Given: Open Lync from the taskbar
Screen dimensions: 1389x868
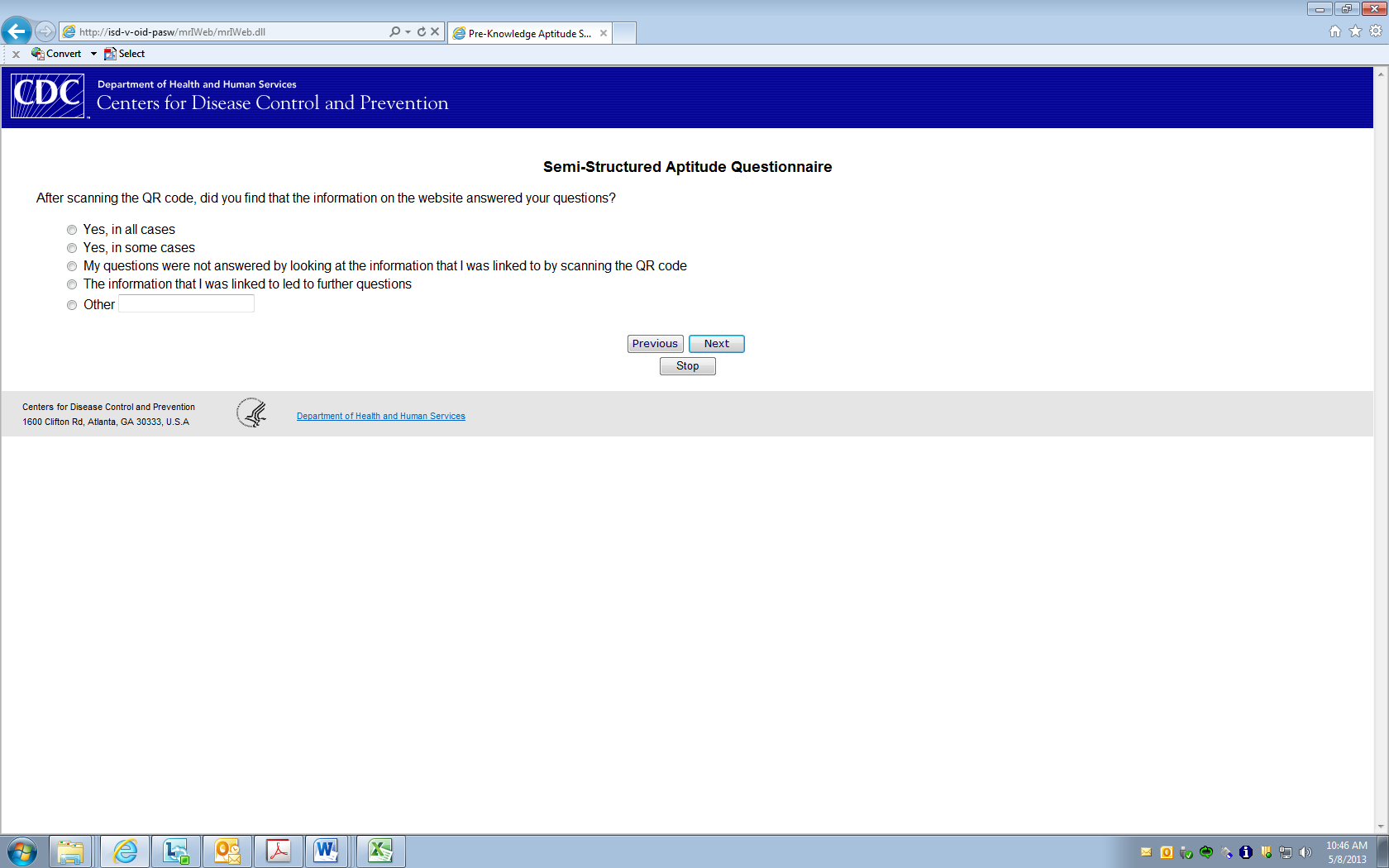Looking at the screenshot, I should (176, 851).
